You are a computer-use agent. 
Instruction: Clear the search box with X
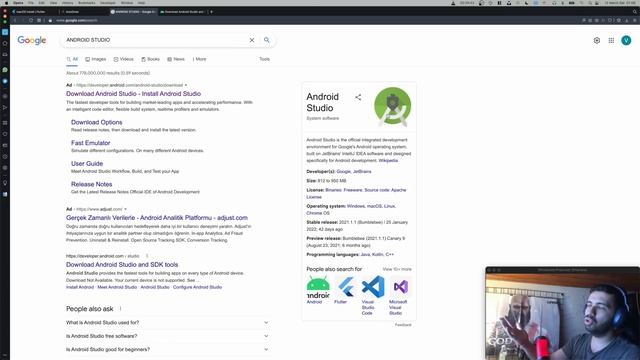[x=252, y=40]
